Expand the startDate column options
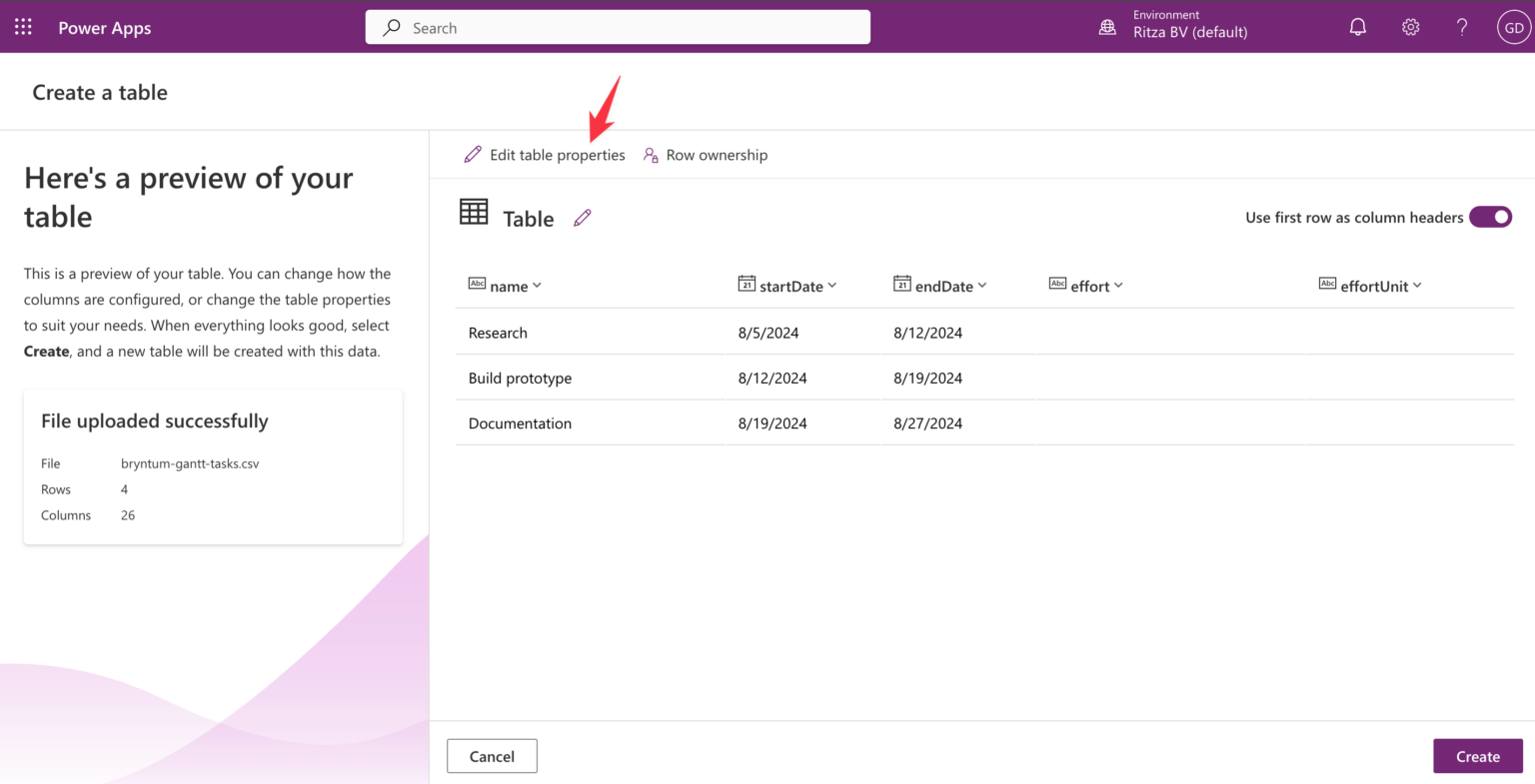This screenshot has width=1535, height=784. click(831, 286)
